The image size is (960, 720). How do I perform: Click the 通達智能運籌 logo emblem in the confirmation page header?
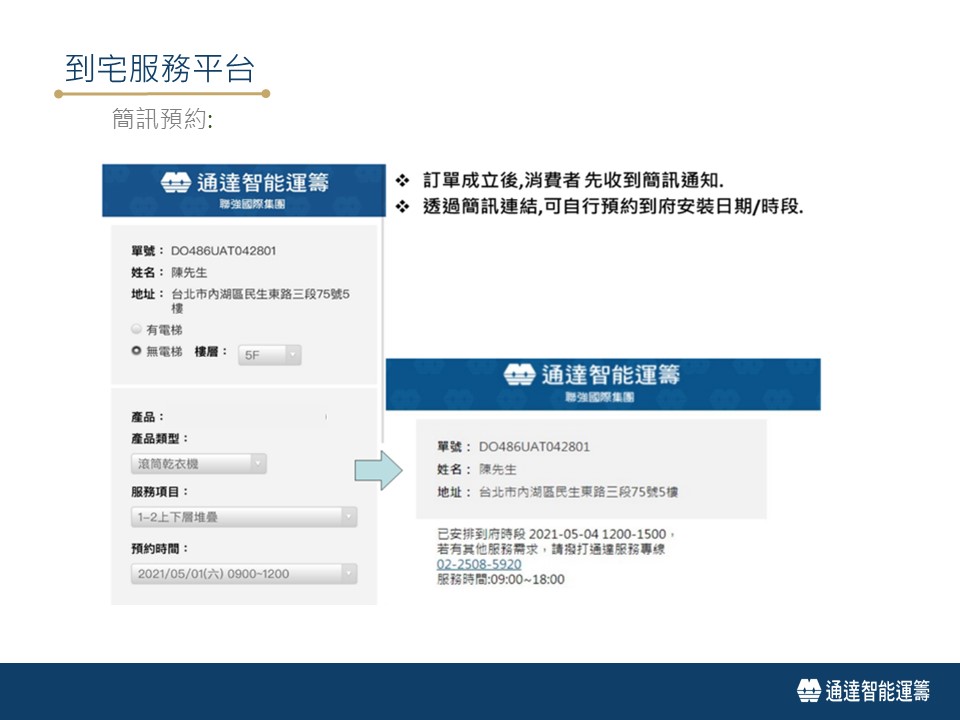coord(519,375)
